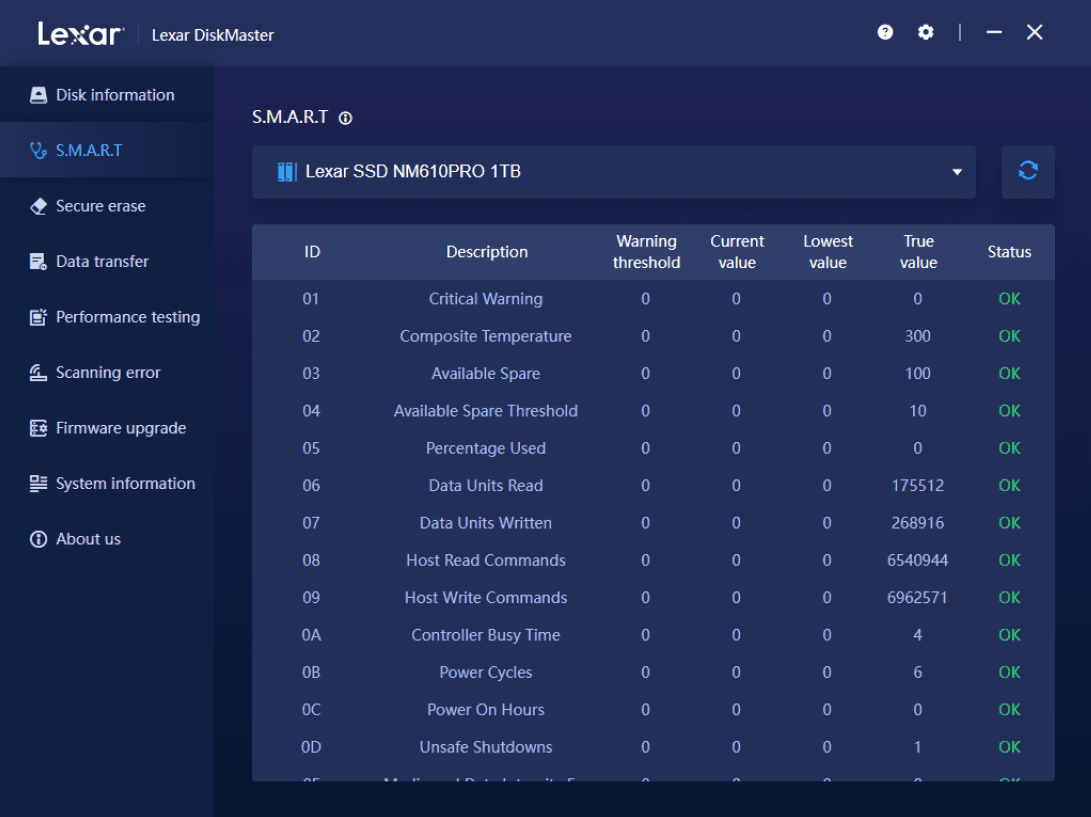This screenshot has height=817, width=1091.
Task: Expand the drive selection dropdown arrow
Action: [957, 172]
